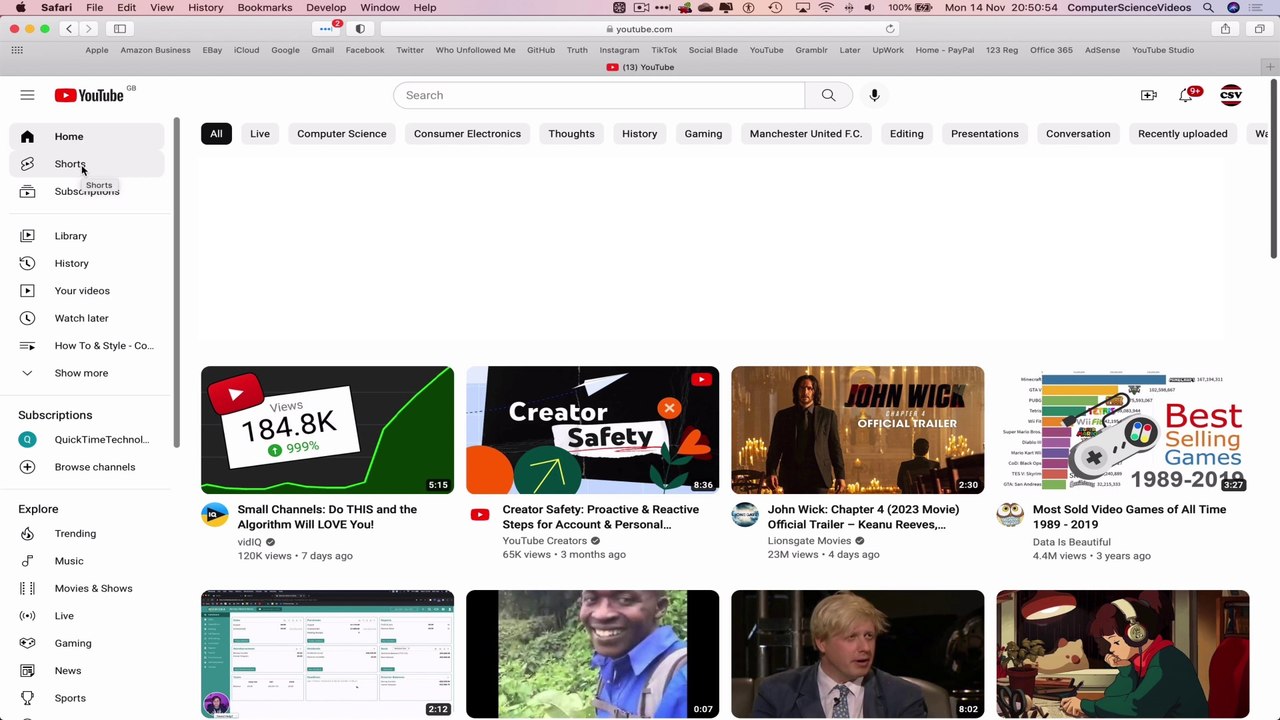Open a new Safari tab with plus
Screen dimensions: 1280x720
(x=1270, y=67)
